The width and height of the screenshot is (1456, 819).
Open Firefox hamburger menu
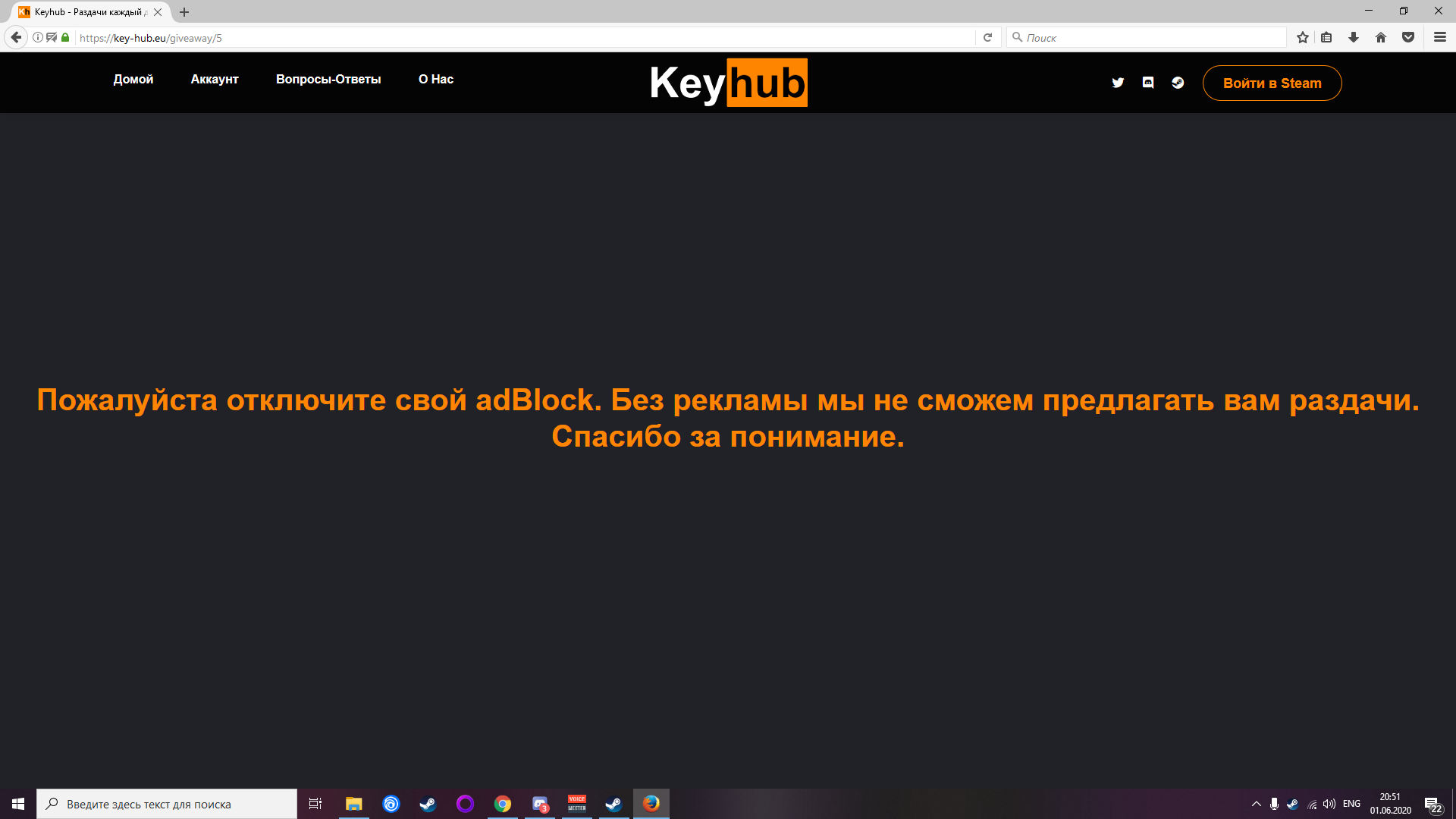coord(1440,37)
